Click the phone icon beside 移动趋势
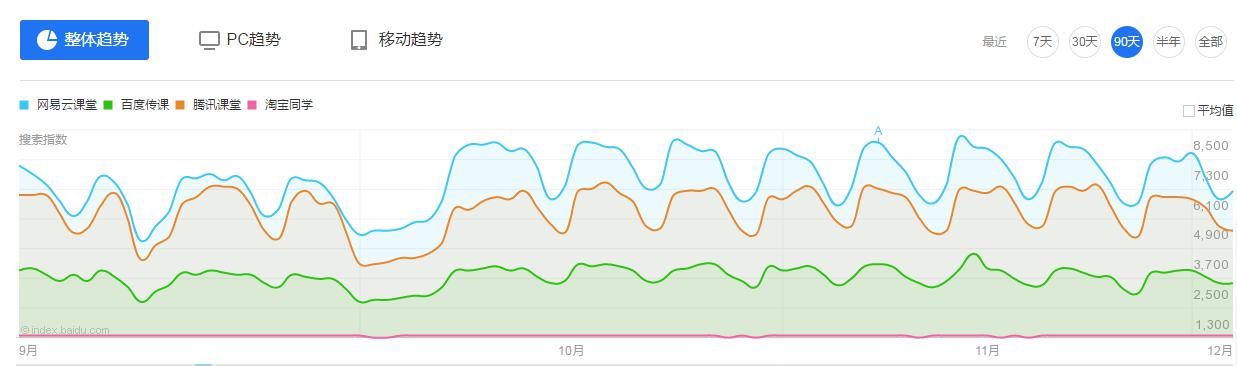 [x=359, y=40]
